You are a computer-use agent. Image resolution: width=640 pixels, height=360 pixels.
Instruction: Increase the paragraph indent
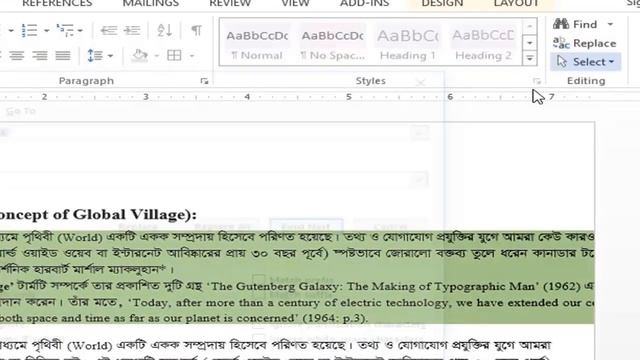132,31
